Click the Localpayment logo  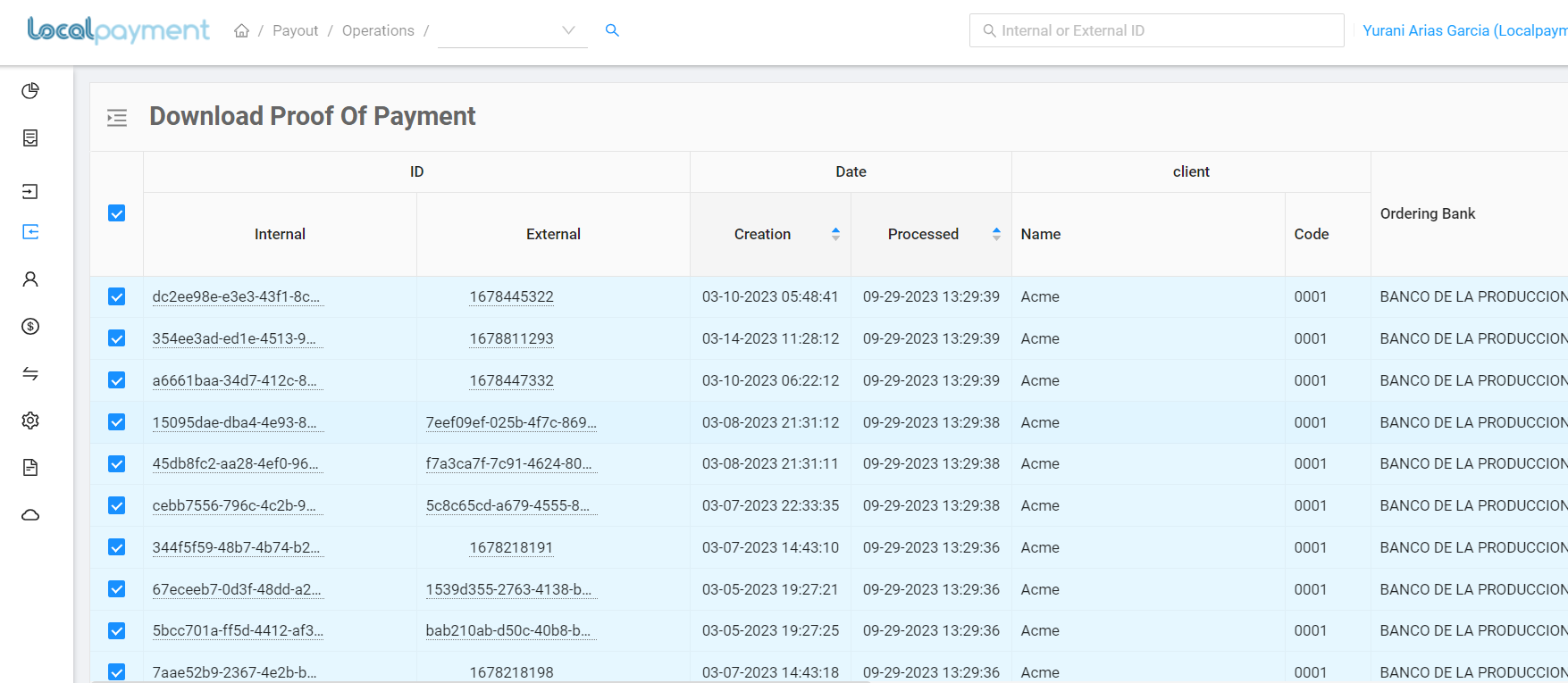(x=119, y=30)
